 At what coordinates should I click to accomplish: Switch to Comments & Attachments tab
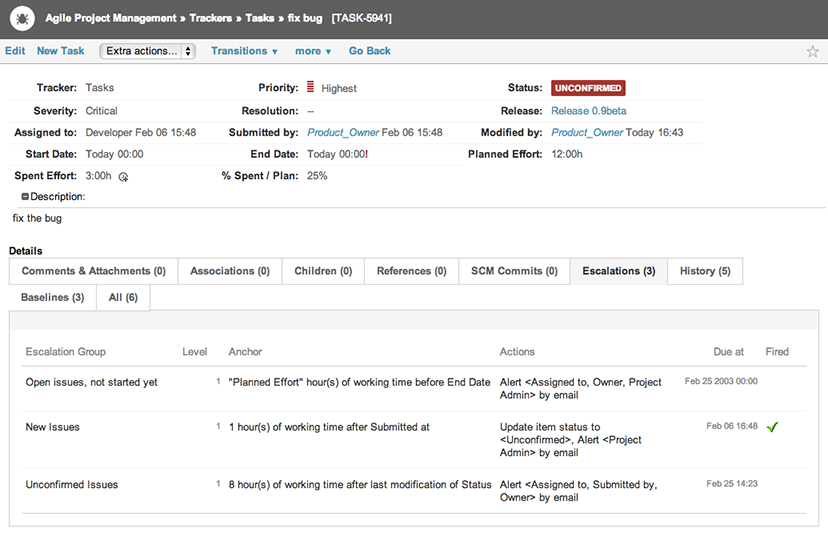click(x=93, y=271)
